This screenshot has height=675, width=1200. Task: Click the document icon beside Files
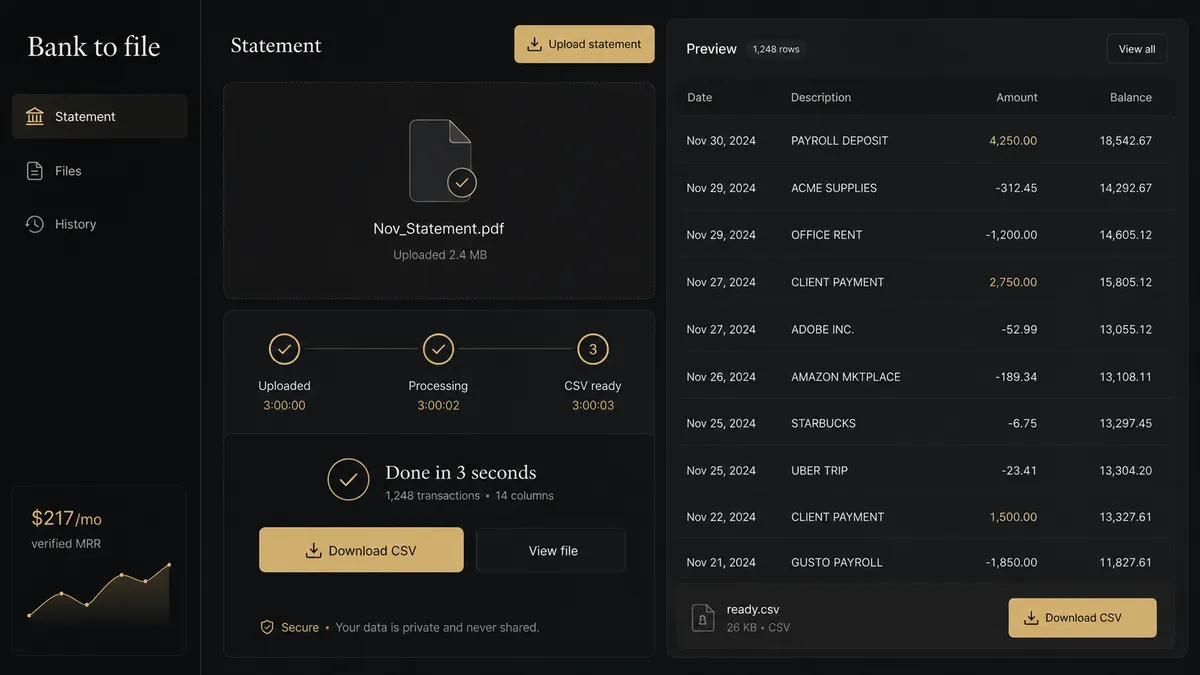[x=35, y=171]
